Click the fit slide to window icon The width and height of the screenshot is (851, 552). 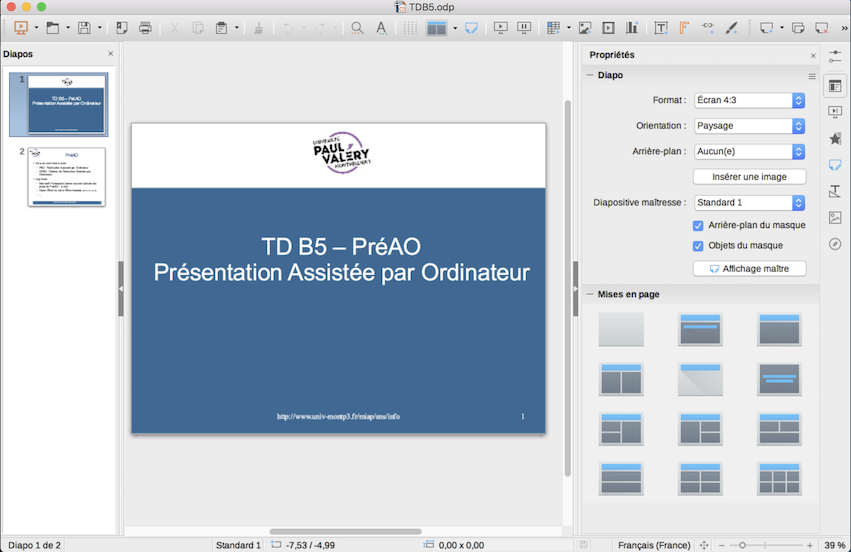pos(704,545)
